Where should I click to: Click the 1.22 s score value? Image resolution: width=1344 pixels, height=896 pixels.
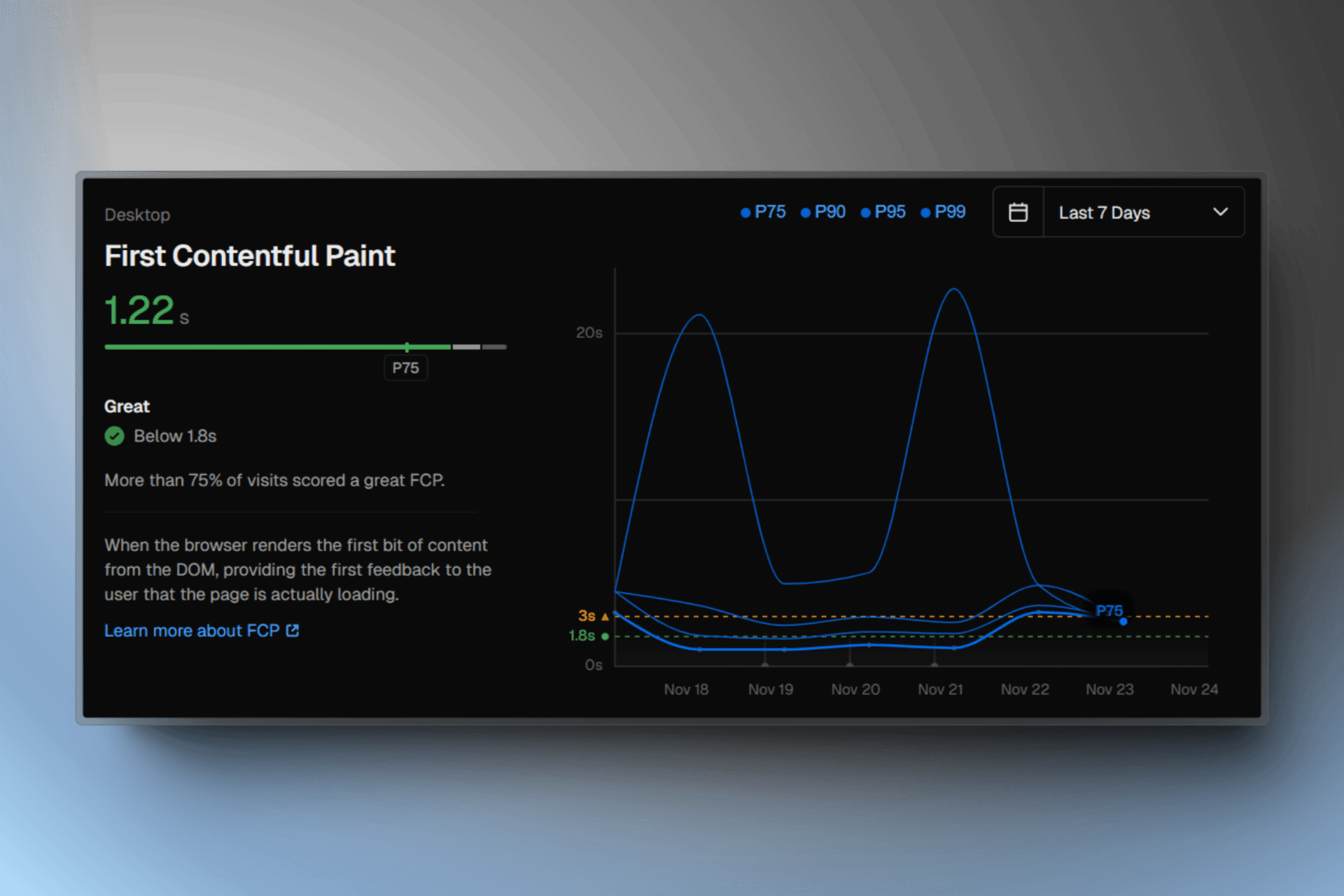[147, 311]
